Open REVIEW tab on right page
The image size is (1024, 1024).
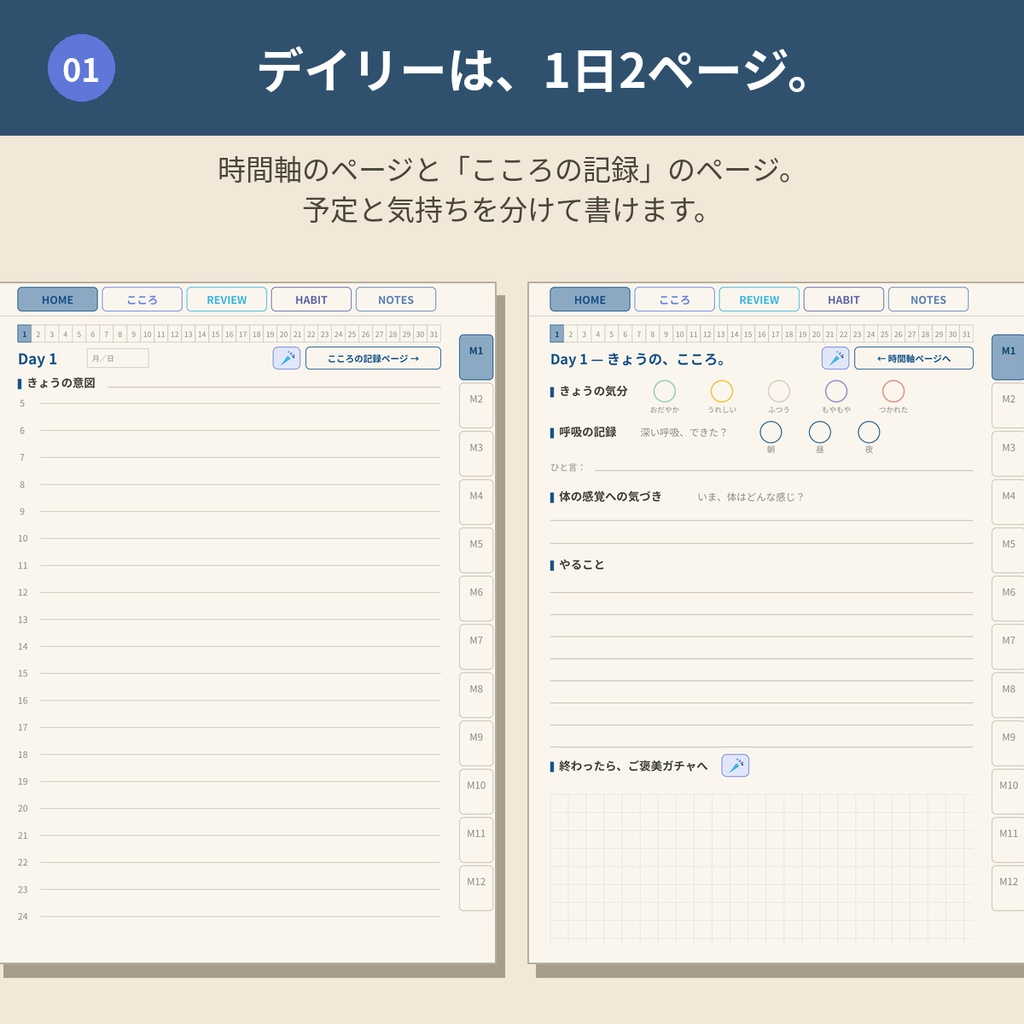click(759, 300)
